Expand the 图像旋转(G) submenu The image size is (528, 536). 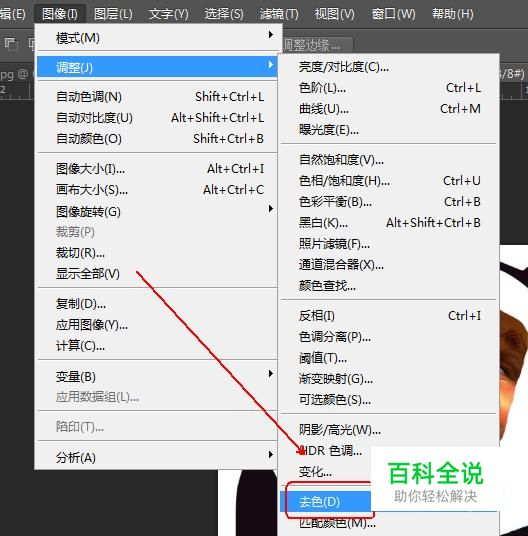pos(157,212)
